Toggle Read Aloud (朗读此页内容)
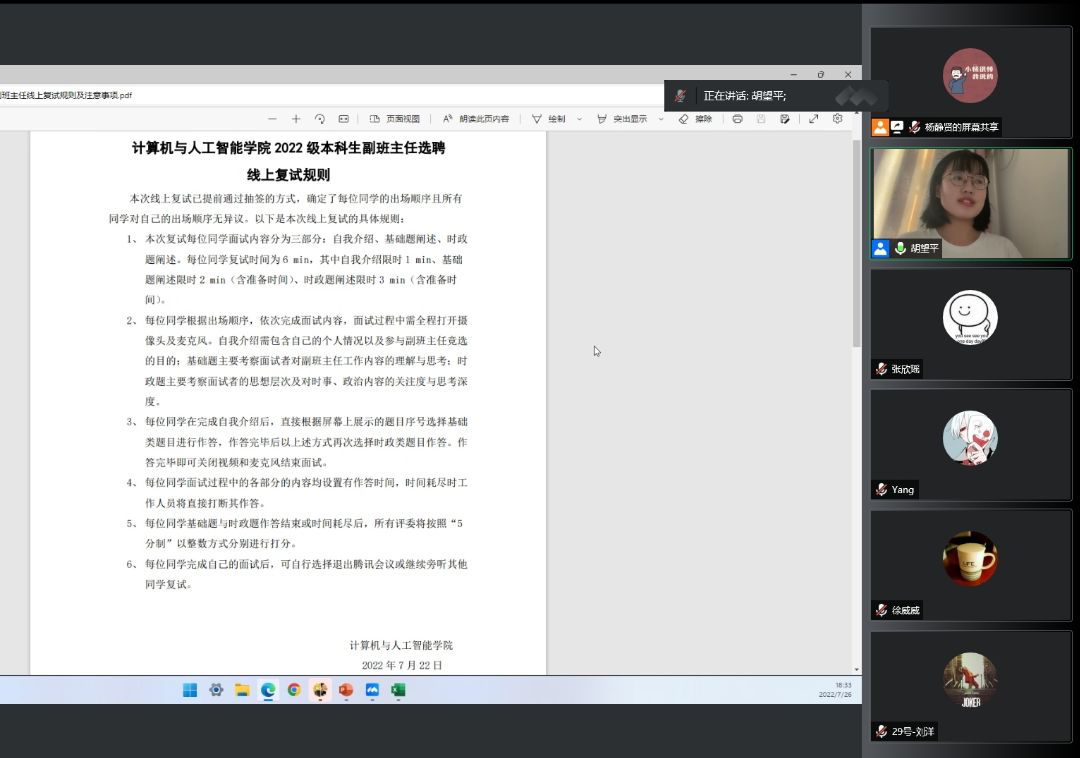This screenshot has height=758, width=1080. [476, 119]
